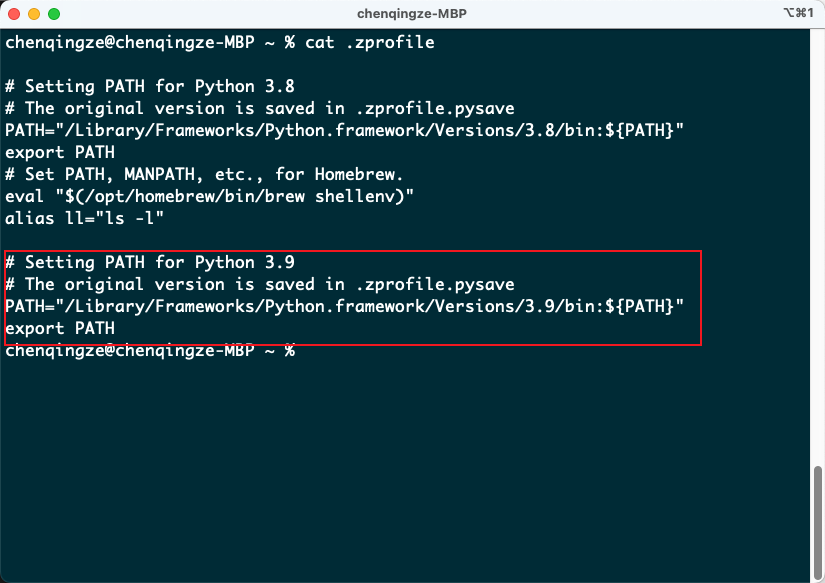This screenshot has width=825, height=583.
Task: Minimize the terminal using yellow button
Action: click(x=34, y=14)
